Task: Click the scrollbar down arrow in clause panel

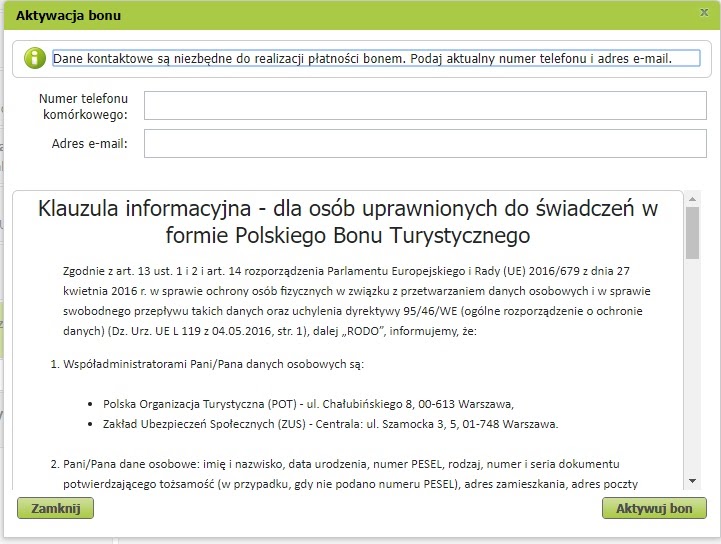Action: (x=692, y=481)
